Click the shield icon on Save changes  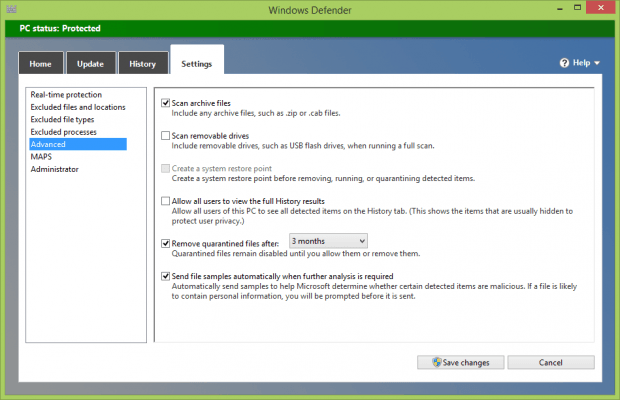point(437,362)
